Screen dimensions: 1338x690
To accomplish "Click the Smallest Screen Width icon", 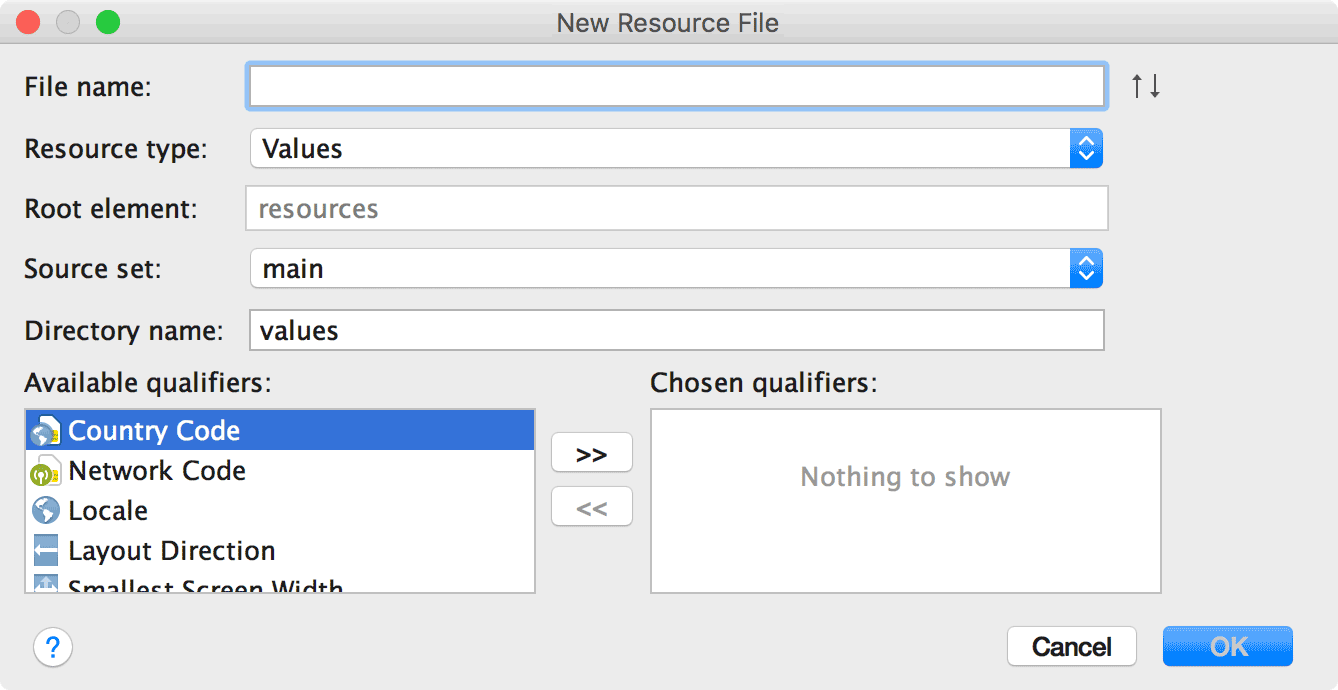I will [46, 585].
